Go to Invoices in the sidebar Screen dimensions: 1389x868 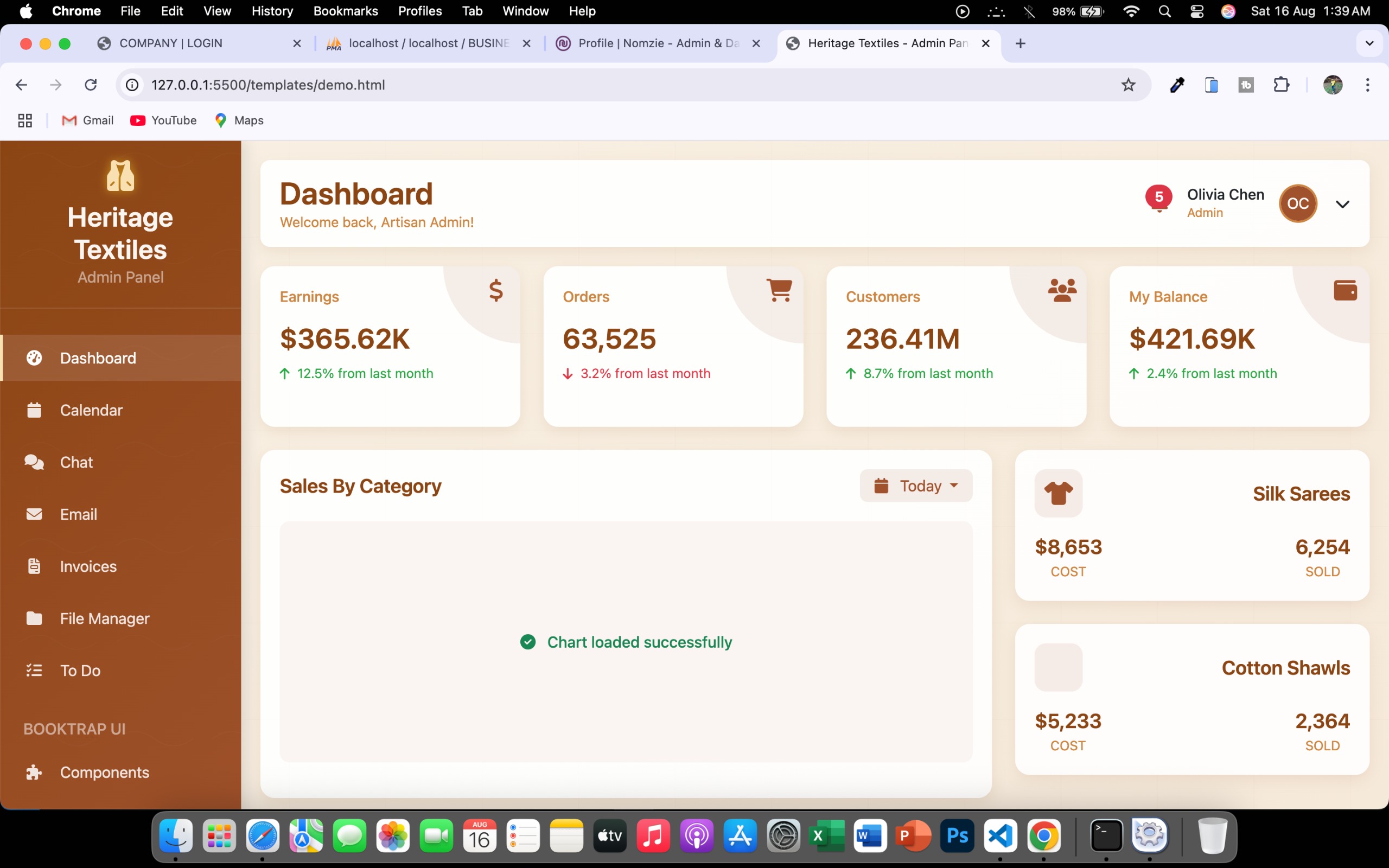pyautogui.click(x=88, y=566)
